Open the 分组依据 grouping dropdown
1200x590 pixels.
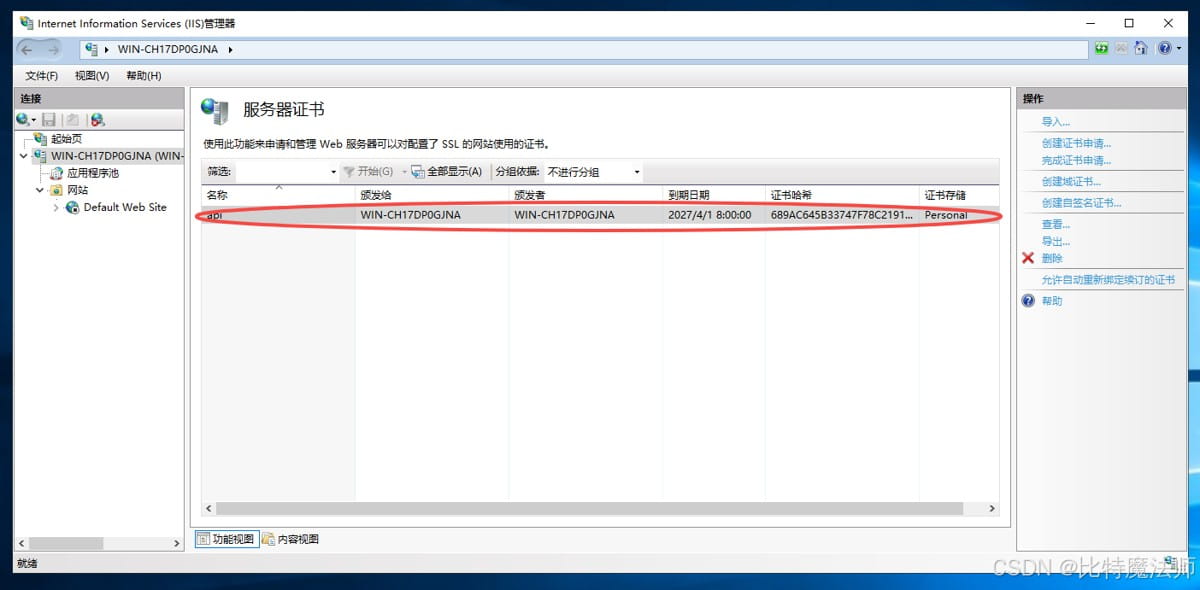594,172
